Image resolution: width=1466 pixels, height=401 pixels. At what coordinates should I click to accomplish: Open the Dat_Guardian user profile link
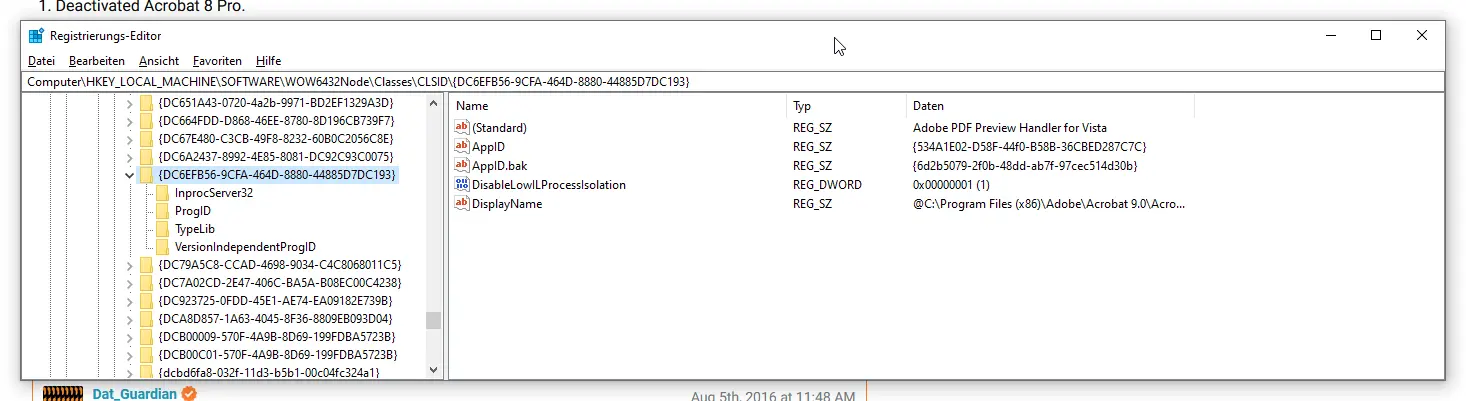click(x=134, y=395)
